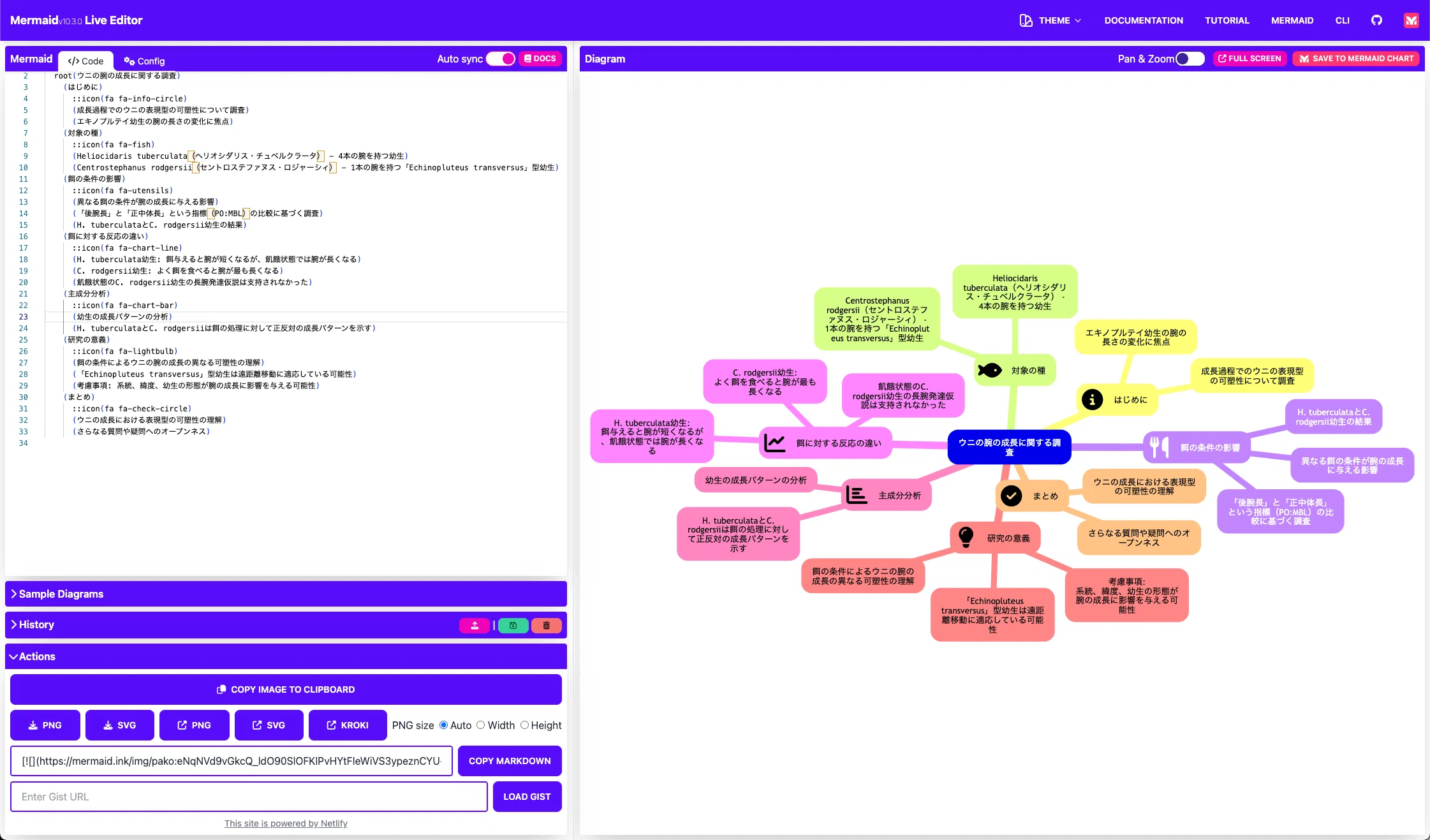1430x840 pixels.
Task: Click the line chart icon on the 餌に対する反応の違い node
Action: 774,443
